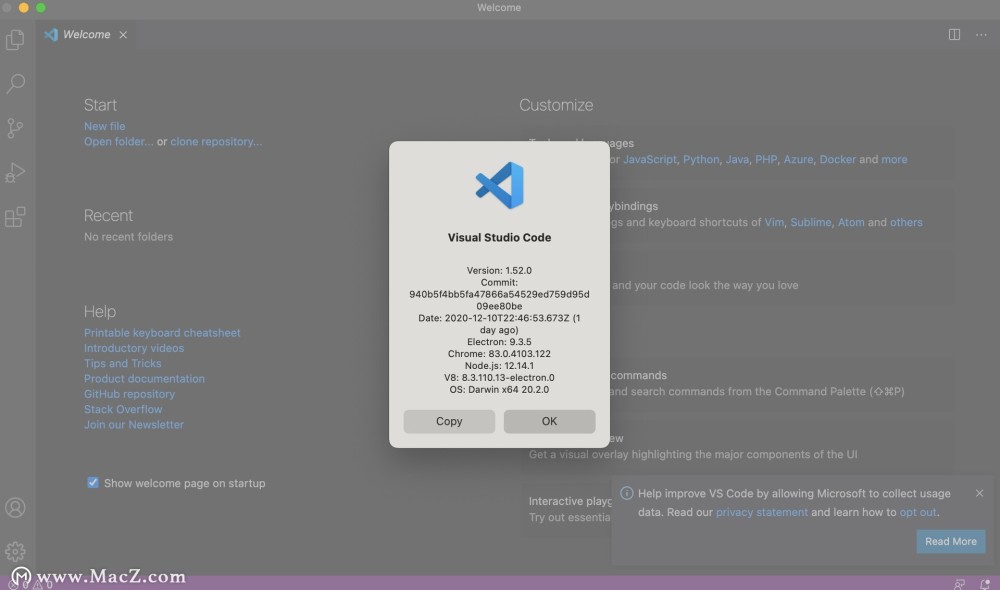Click the others keybindings link
Image resolution: width=1000 pixels, height=590 pixels.
click(906, 223)
